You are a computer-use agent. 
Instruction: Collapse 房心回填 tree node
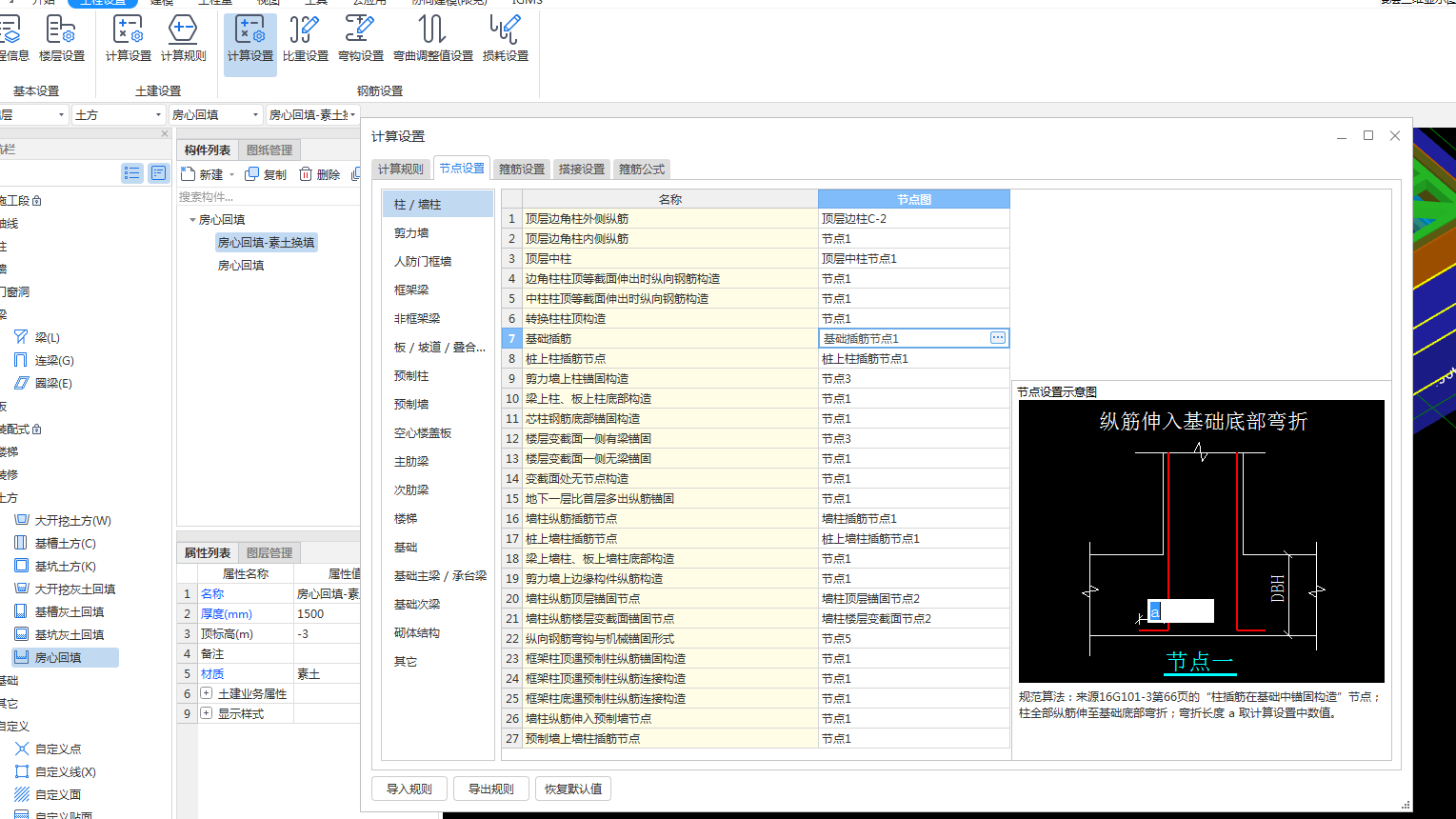coord(192,220)
